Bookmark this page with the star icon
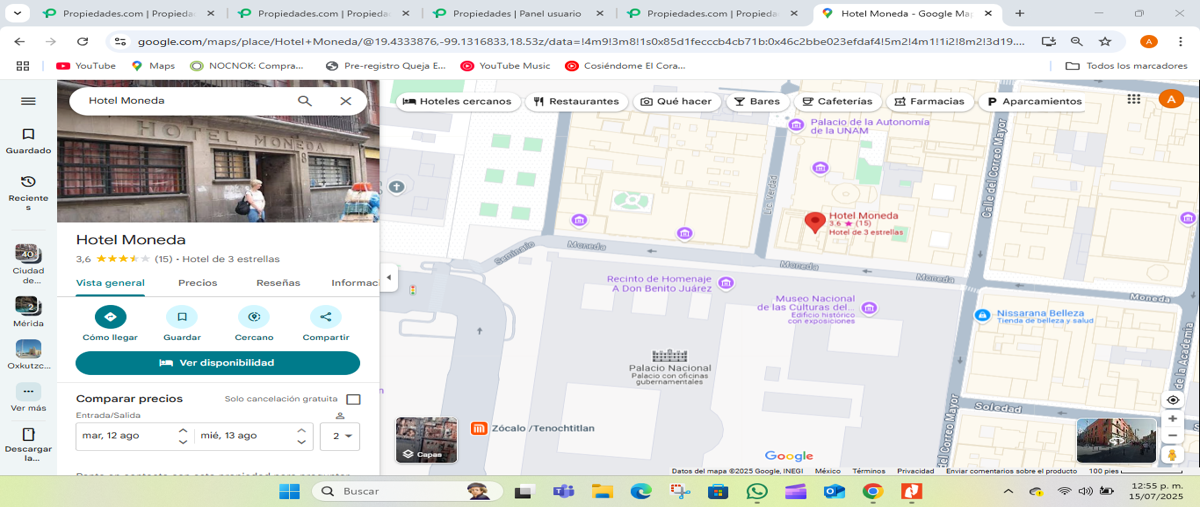1200x507 pixels. [x=1105, y=41]
